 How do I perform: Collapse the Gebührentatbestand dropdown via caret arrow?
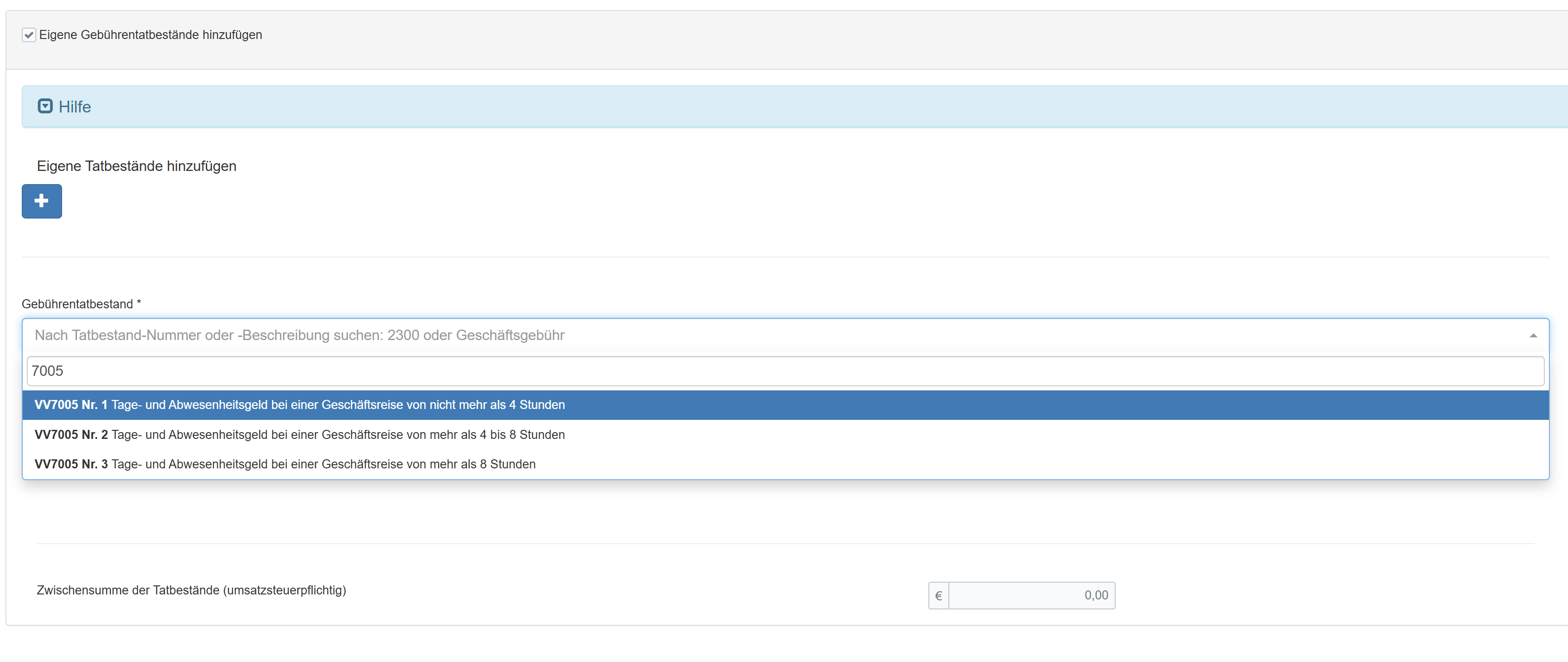click(1533, 336)
